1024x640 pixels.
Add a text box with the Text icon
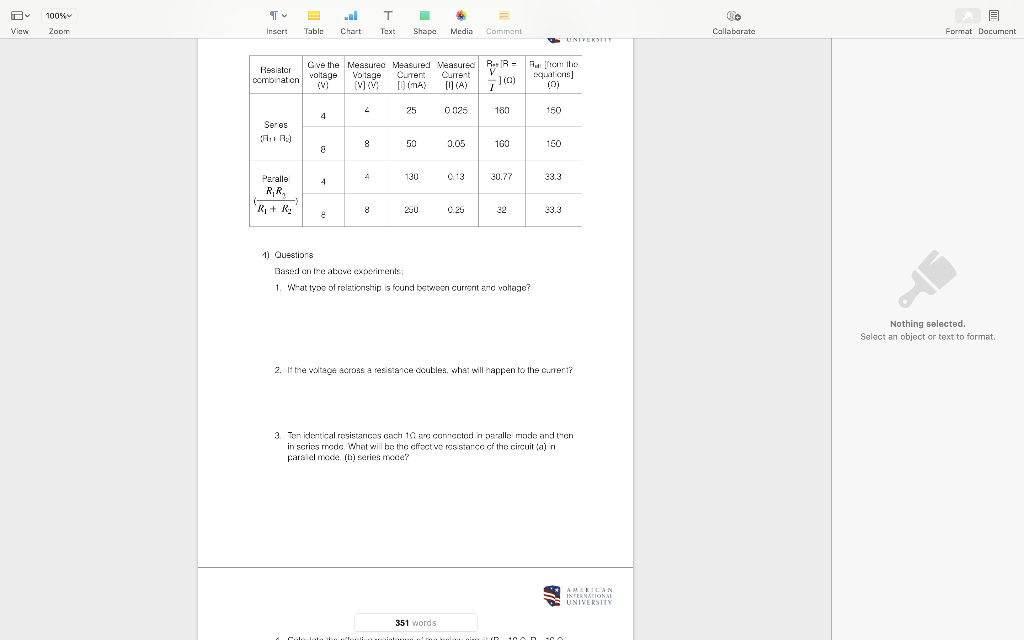click(x=387, y=16)
